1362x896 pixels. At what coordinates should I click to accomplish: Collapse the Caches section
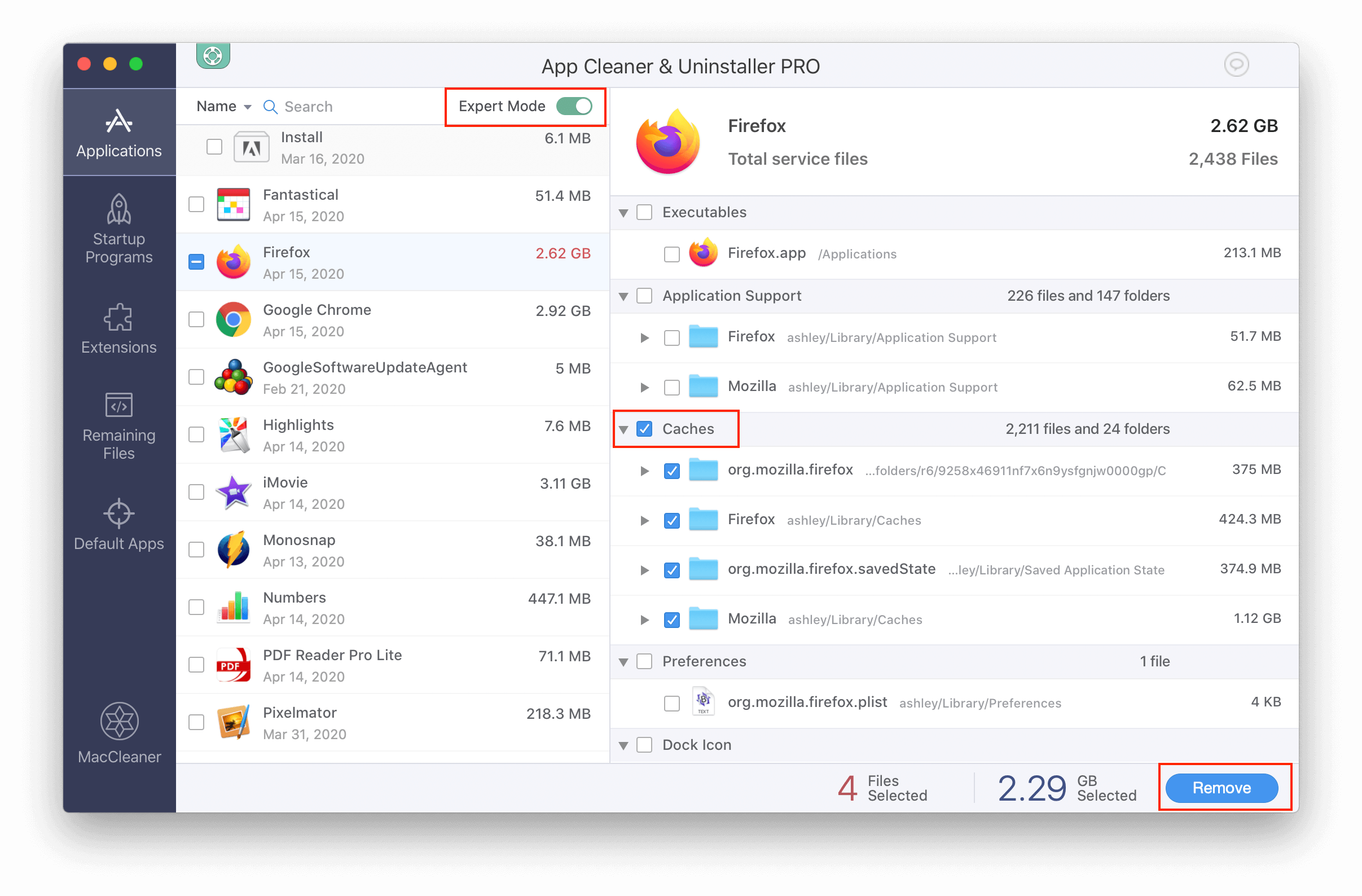(x=625, y=428)
